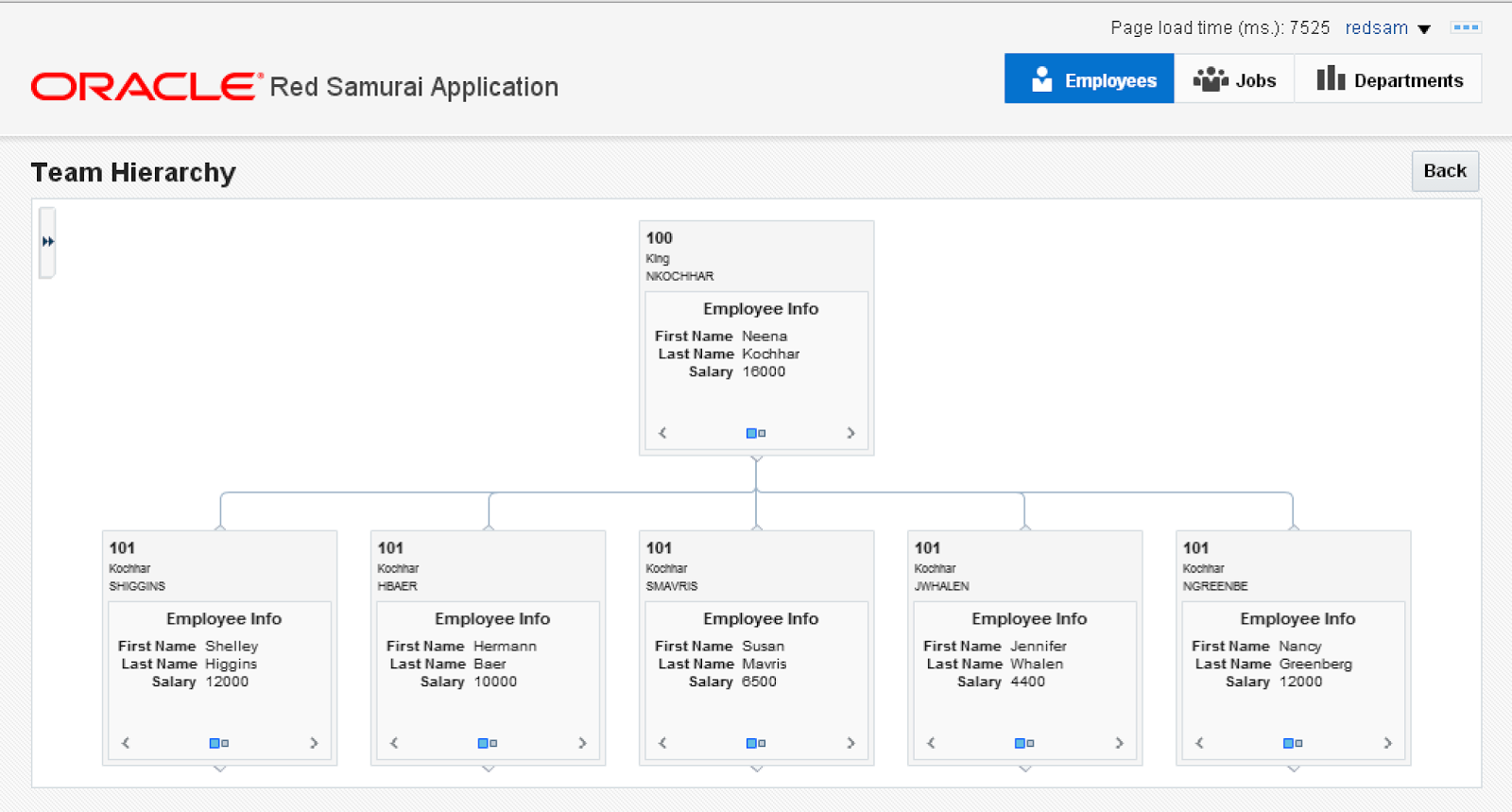Screen dimensions: 1512x812
Task: Go to previous panel on Jennifer Whalen card
Action: (931, 743)
